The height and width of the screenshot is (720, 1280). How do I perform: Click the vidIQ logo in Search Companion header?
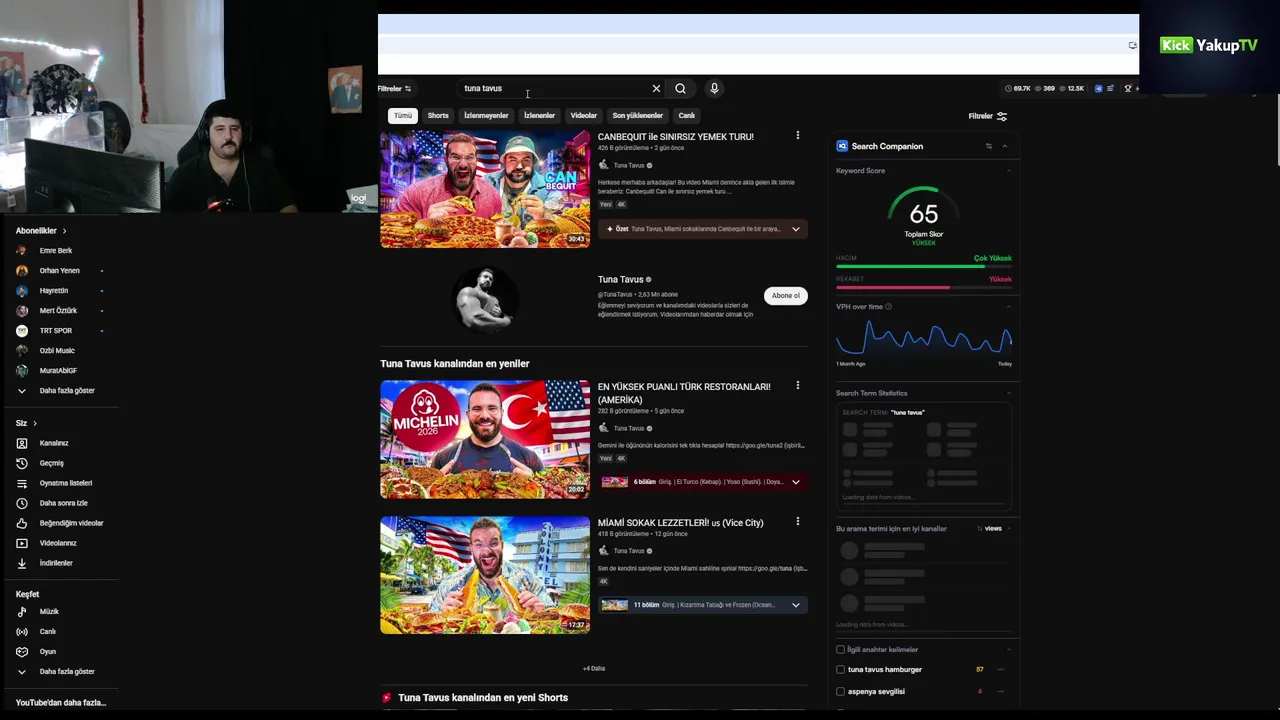(842, 146)
